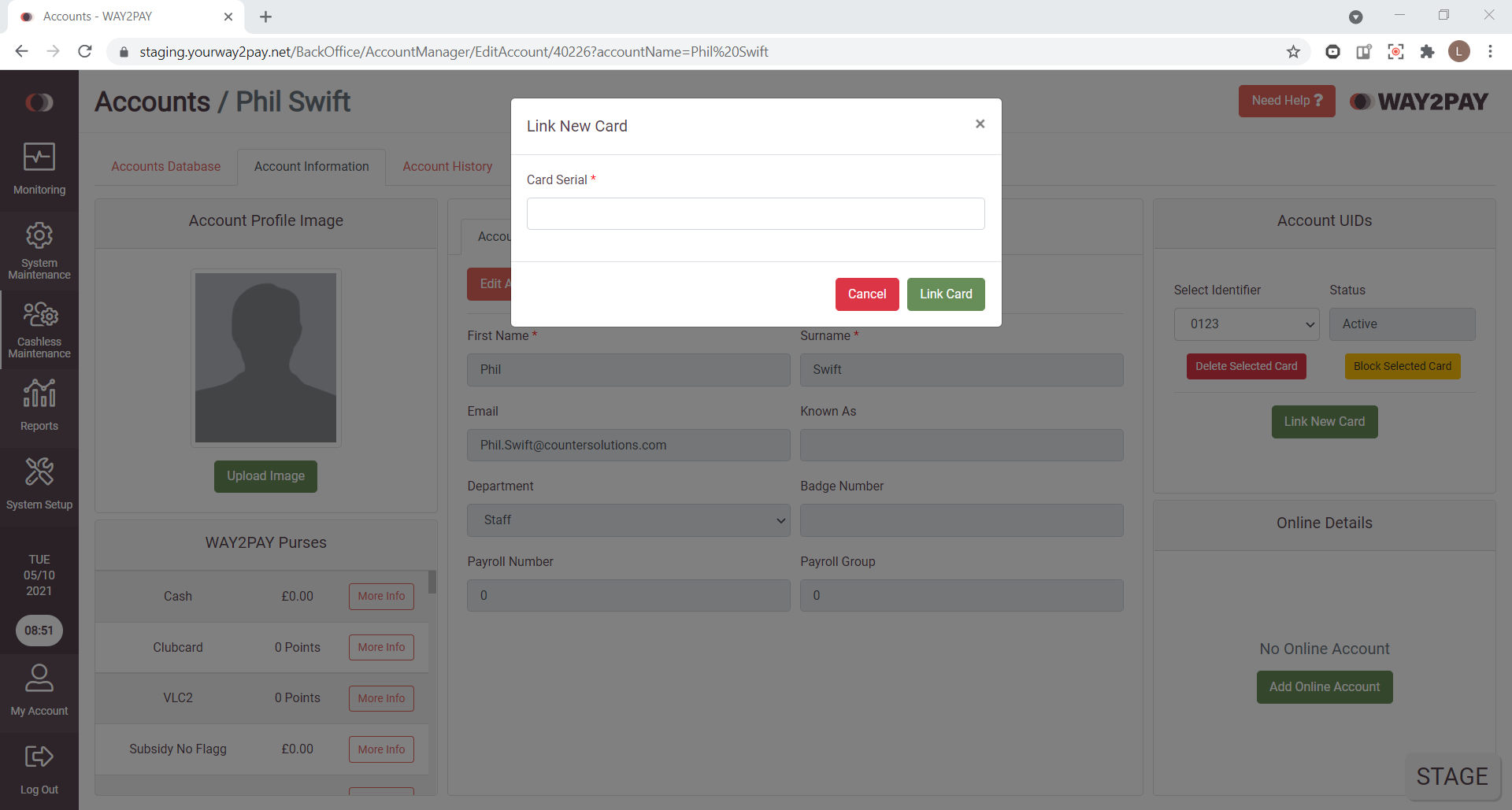This screenshot has height=810, width=1512.
Task: Close the Link New Card dialog
Action: tap(980, 124)
